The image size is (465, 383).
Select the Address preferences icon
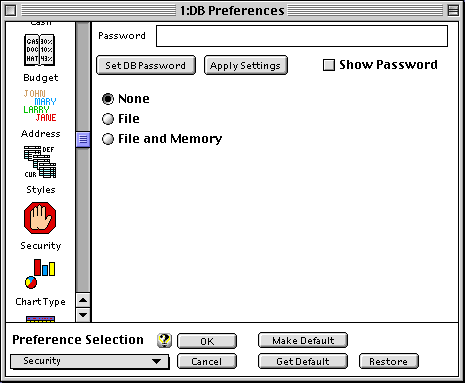tap(40, 106)
